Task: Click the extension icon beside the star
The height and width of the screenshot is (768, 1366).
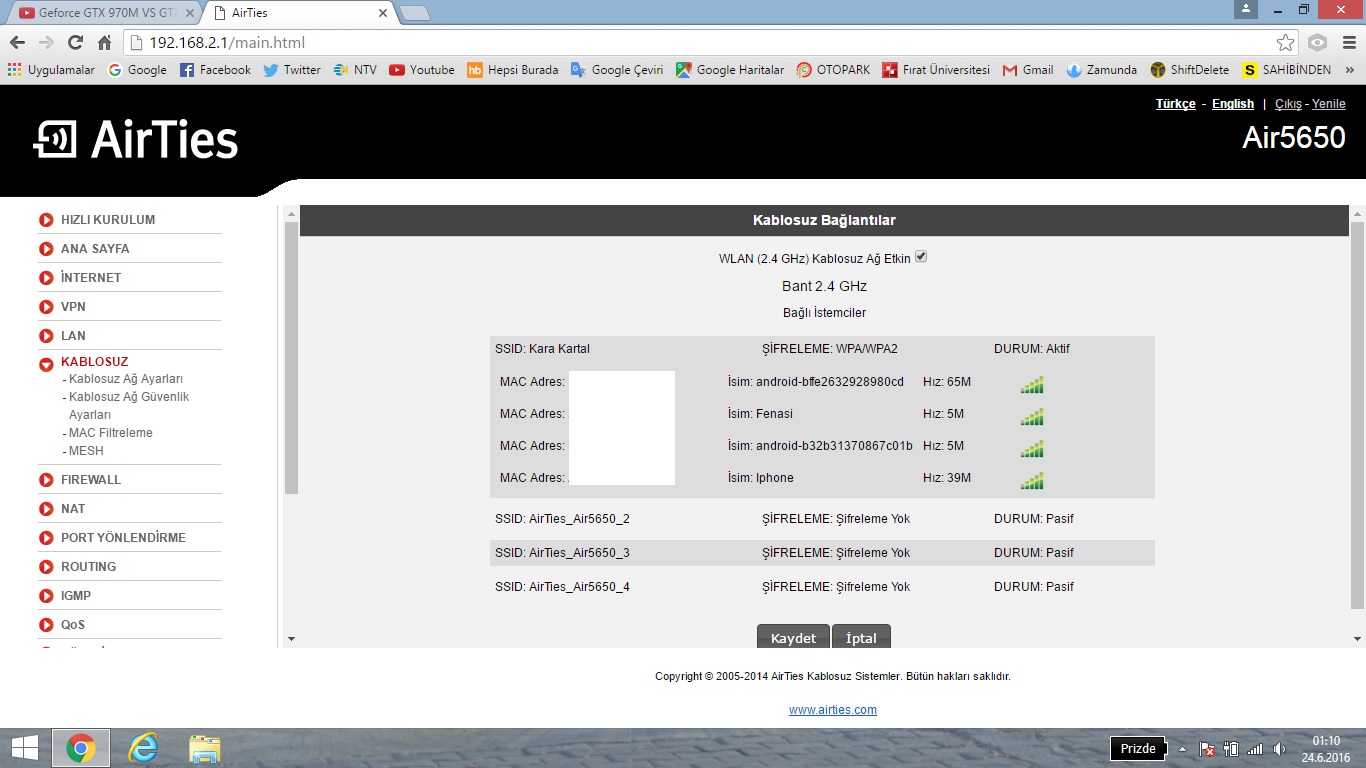Action: click(1317, 43)
